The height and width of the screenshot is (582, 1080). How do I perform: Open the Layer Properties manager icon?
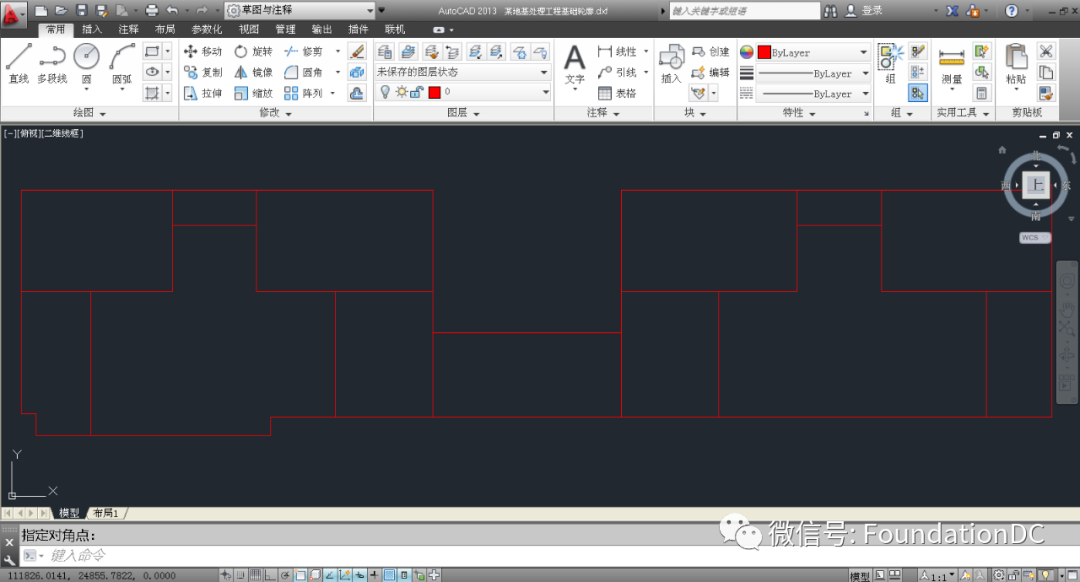pos(385,52)
